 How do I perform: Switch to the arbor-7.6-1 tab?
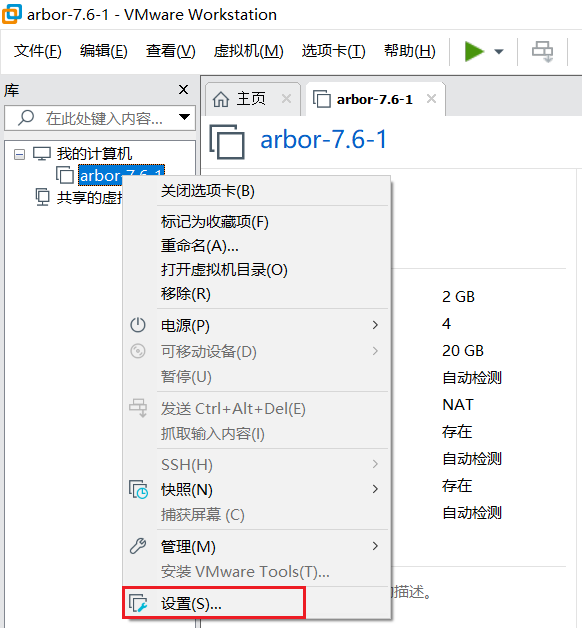click(x=374, y=99)
